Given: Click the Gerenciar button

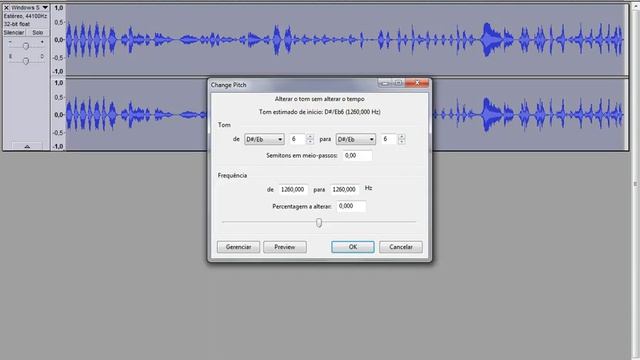Looking at the screenshot, I should tap(238, 247).
